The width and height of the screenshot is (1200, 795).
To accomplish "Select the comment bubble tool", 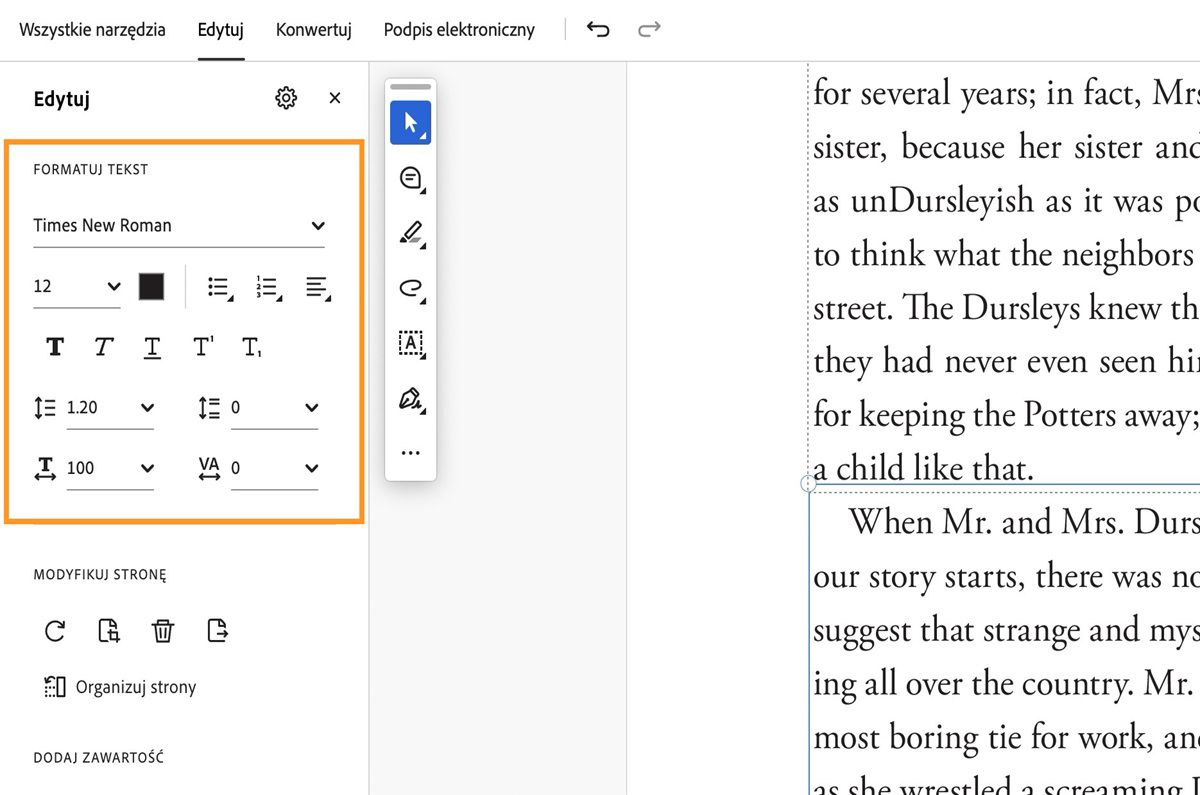I will click(410, 179).
